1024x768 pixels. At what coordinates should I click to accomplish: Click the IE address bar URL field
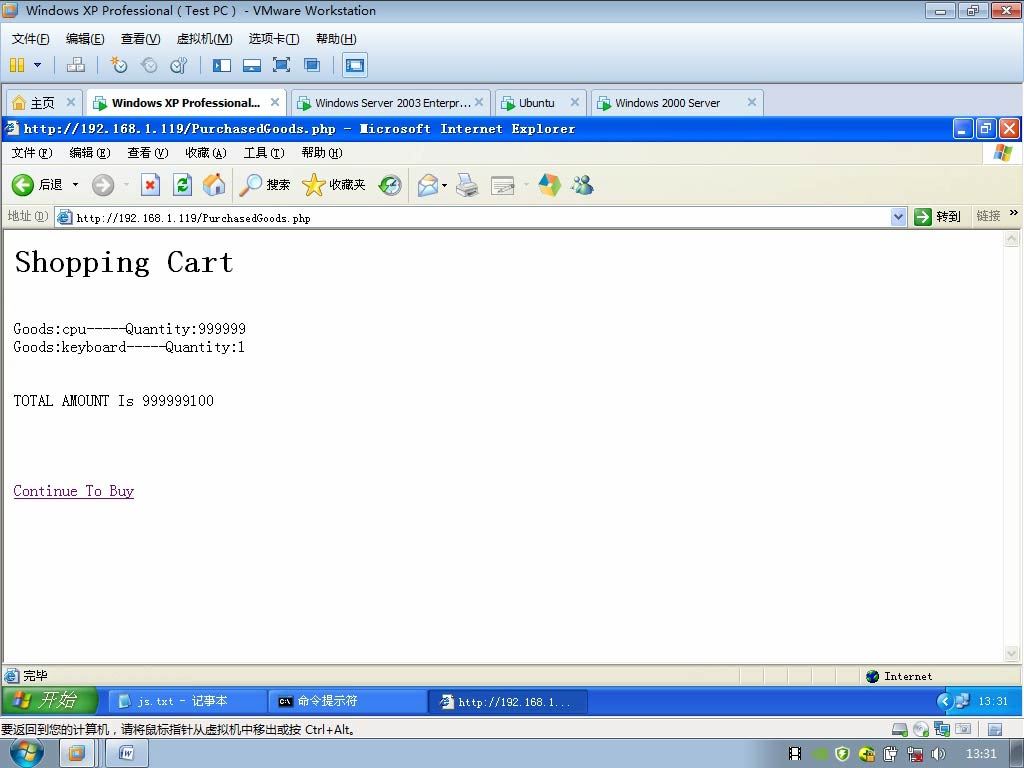click(473, 217)
